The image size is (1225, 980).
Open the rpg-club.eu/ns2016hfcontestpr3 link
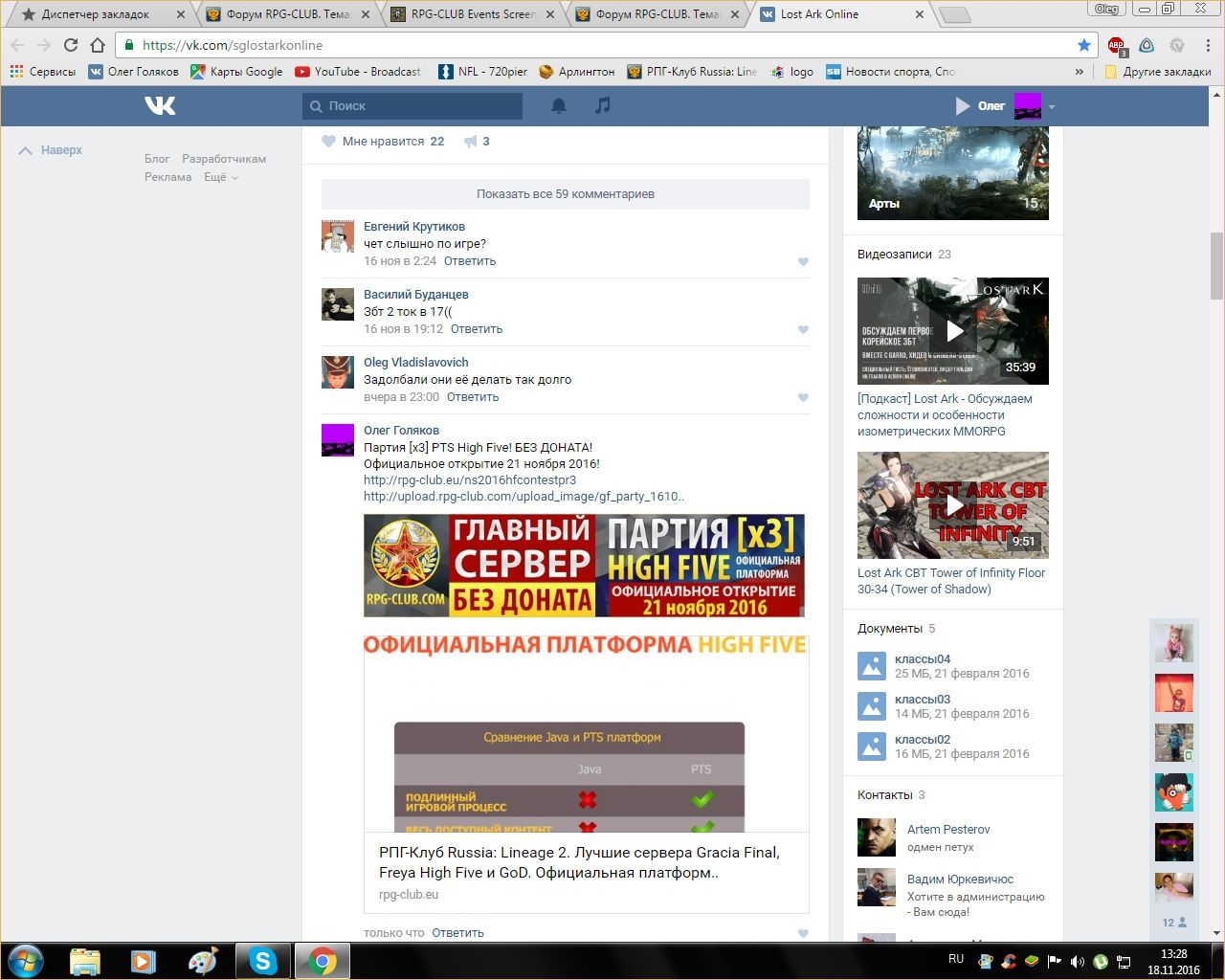tap(470, 480)
